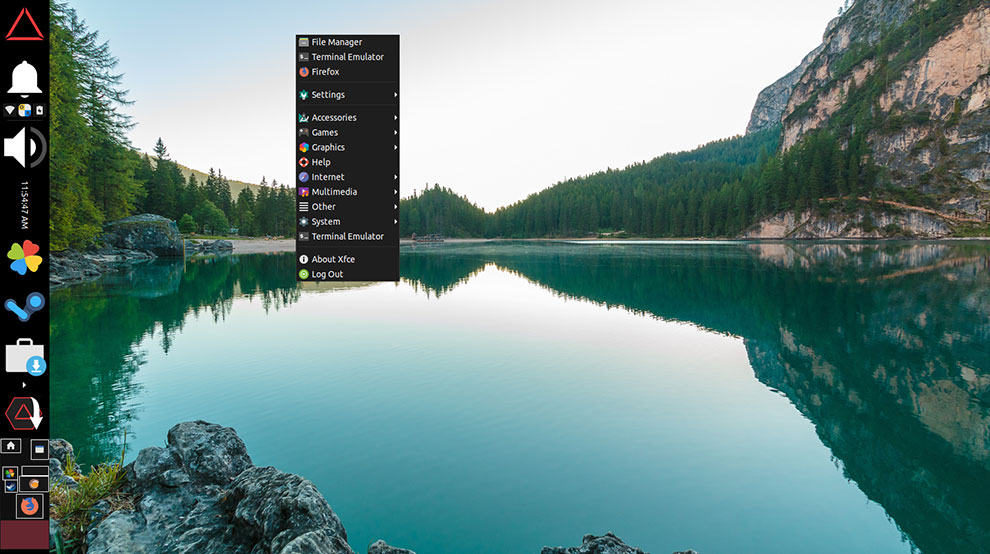Image resolution: width=990 pixels, height=554 pixels.
Task: Launch Steam from the panel
Action: pyautogui.click(x=25, y=307)
